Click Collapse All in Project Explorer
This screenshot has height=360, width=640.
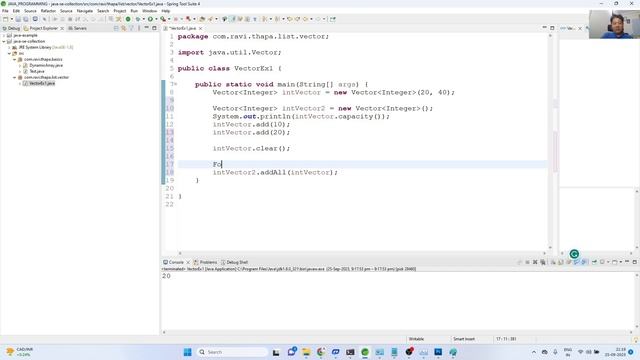tap(116, 28)
